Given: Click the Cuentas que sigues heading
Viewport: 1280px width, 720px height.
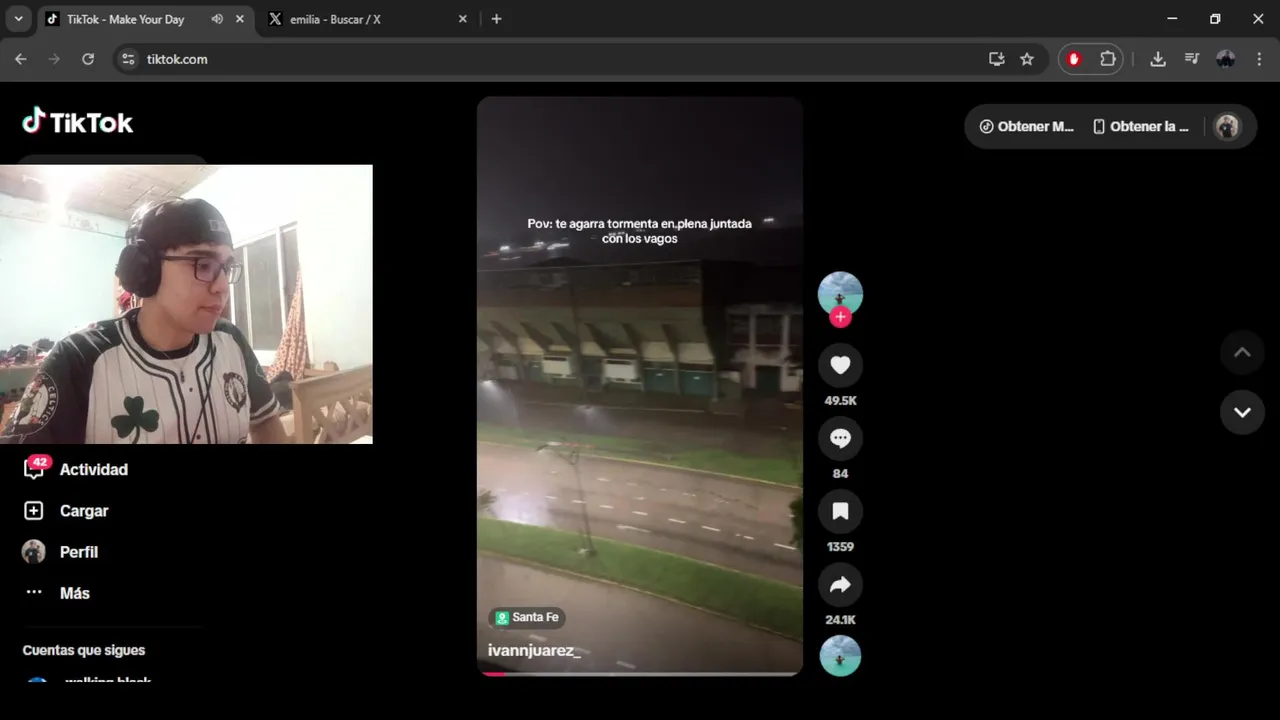Looking at the screenshot, I should coord(84,650).
